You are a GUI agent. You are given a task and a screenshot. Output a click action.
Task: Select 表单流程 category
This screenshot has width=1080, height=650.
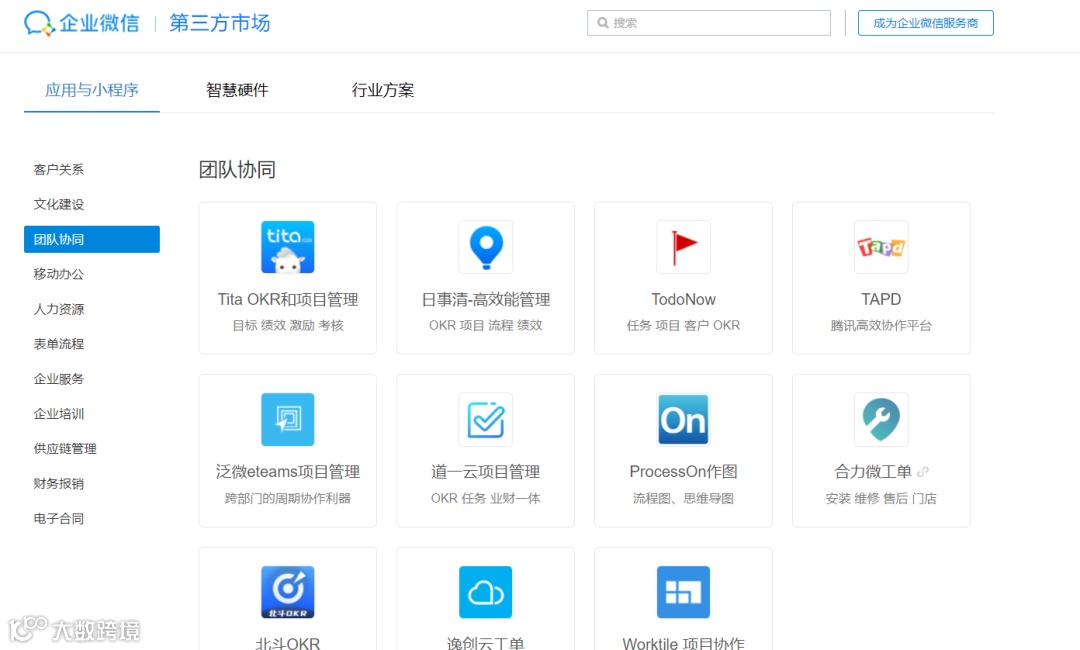coord(59,344)
